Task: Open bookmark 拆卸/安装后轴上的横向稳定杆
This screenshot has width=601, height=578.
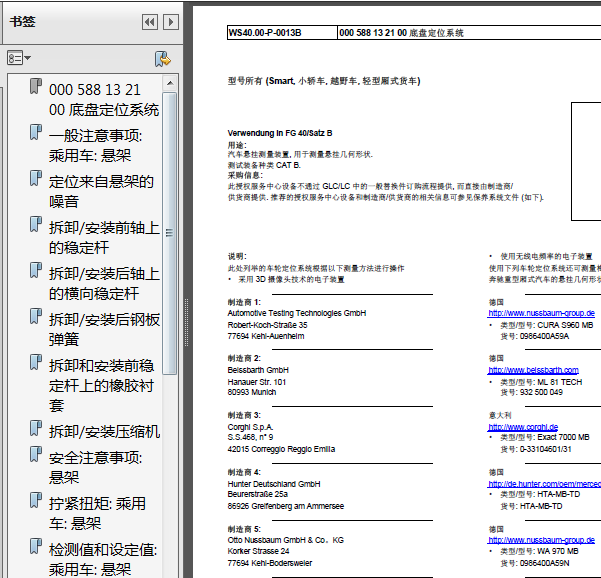Action: click(x=104, y=283)
